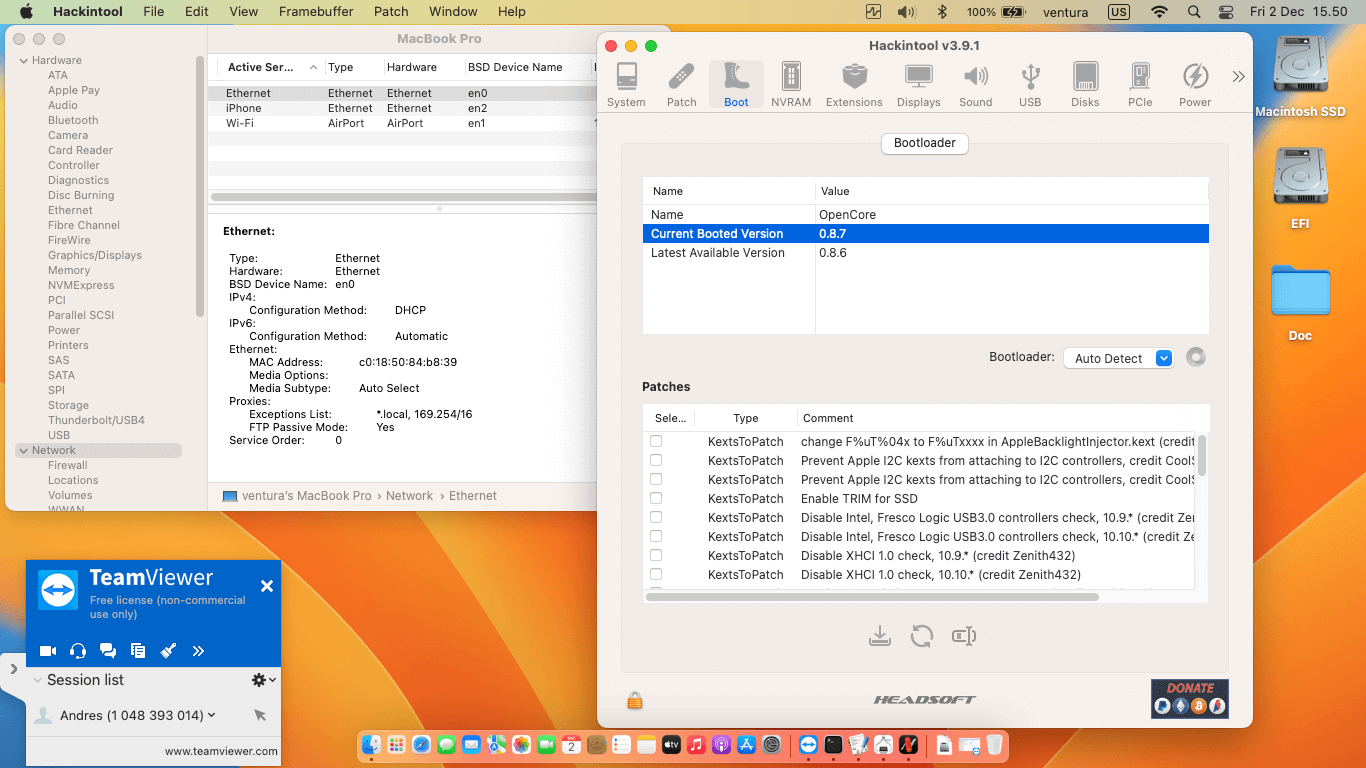Image resolution: width=1366 pixels, height=768 pixels.
Task: Open the www.teamviewer.com link
Action: click(x=221, y=751)
